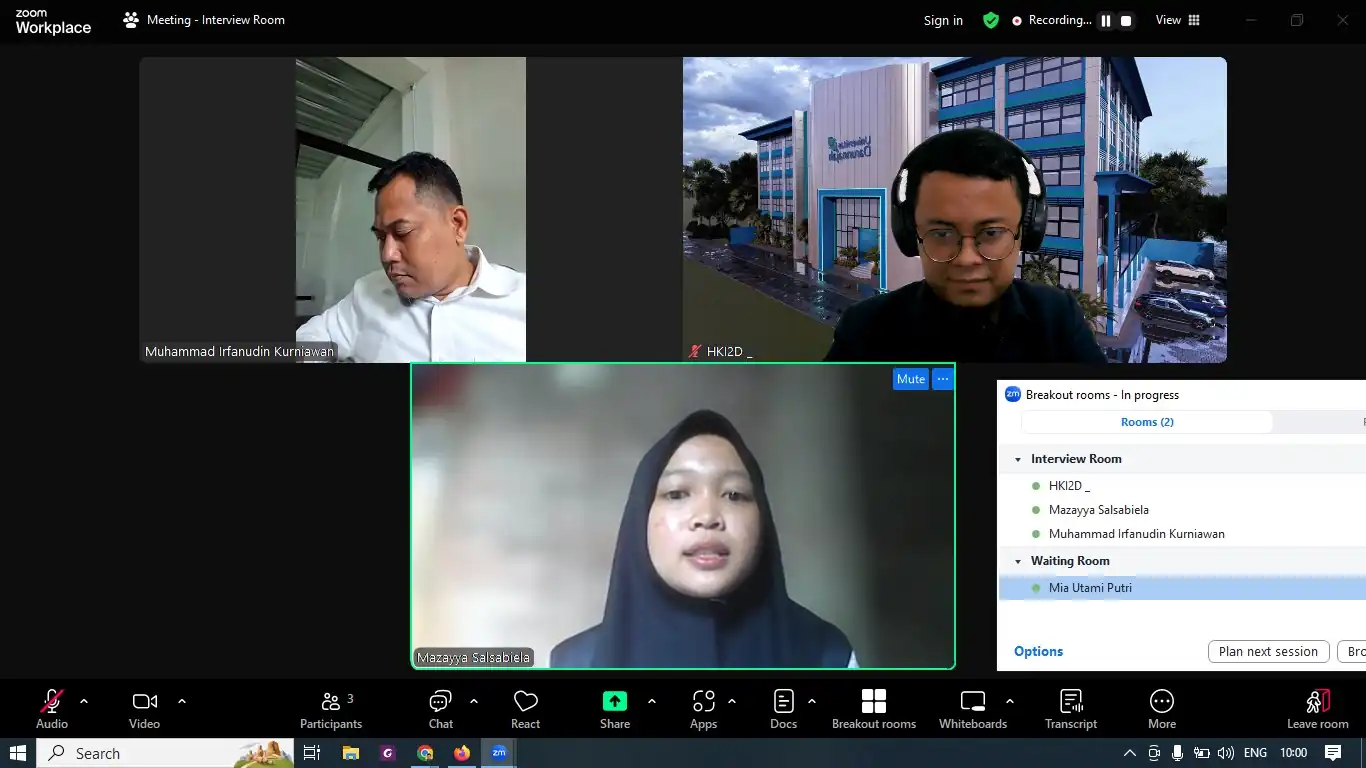This screenshot has width=1366, height=768.
Task: Click ENG language indicator
Action: tap(1255, 753)
